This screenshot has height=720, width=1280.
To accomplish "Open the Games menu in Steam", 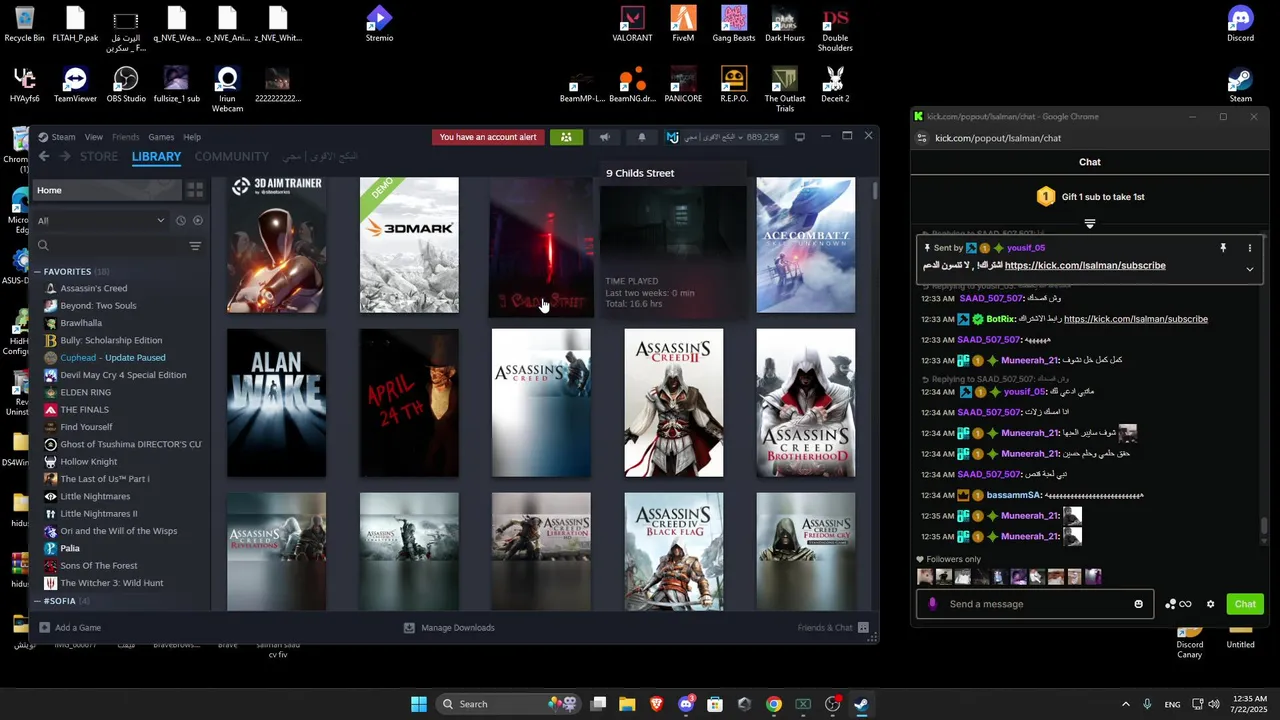I will [161, 137].
